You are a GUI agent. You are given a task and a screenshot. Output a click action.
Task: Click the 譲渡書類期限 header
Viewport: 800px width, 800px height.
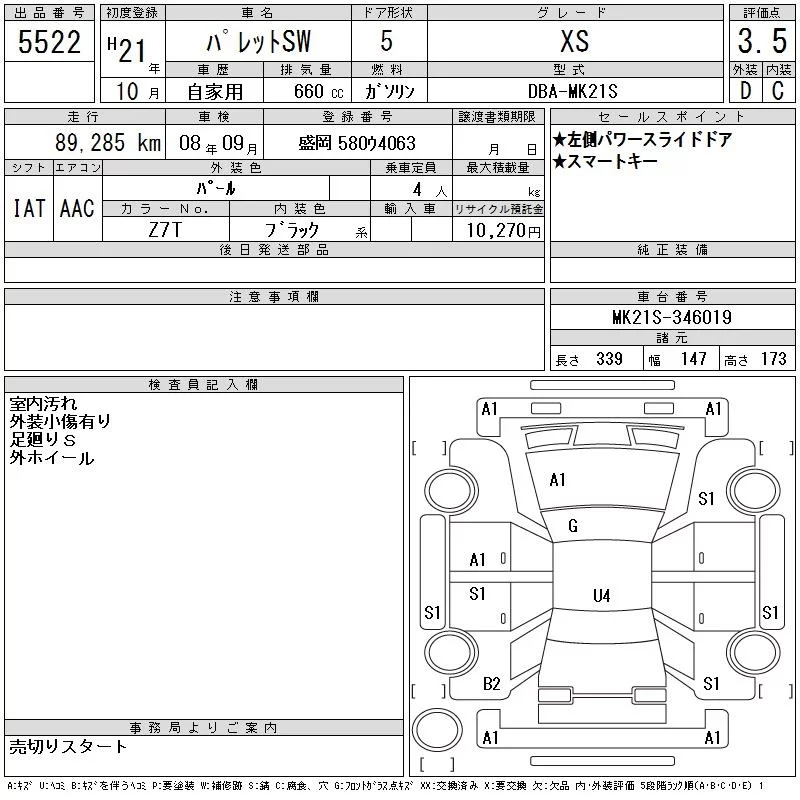(497, 116)
